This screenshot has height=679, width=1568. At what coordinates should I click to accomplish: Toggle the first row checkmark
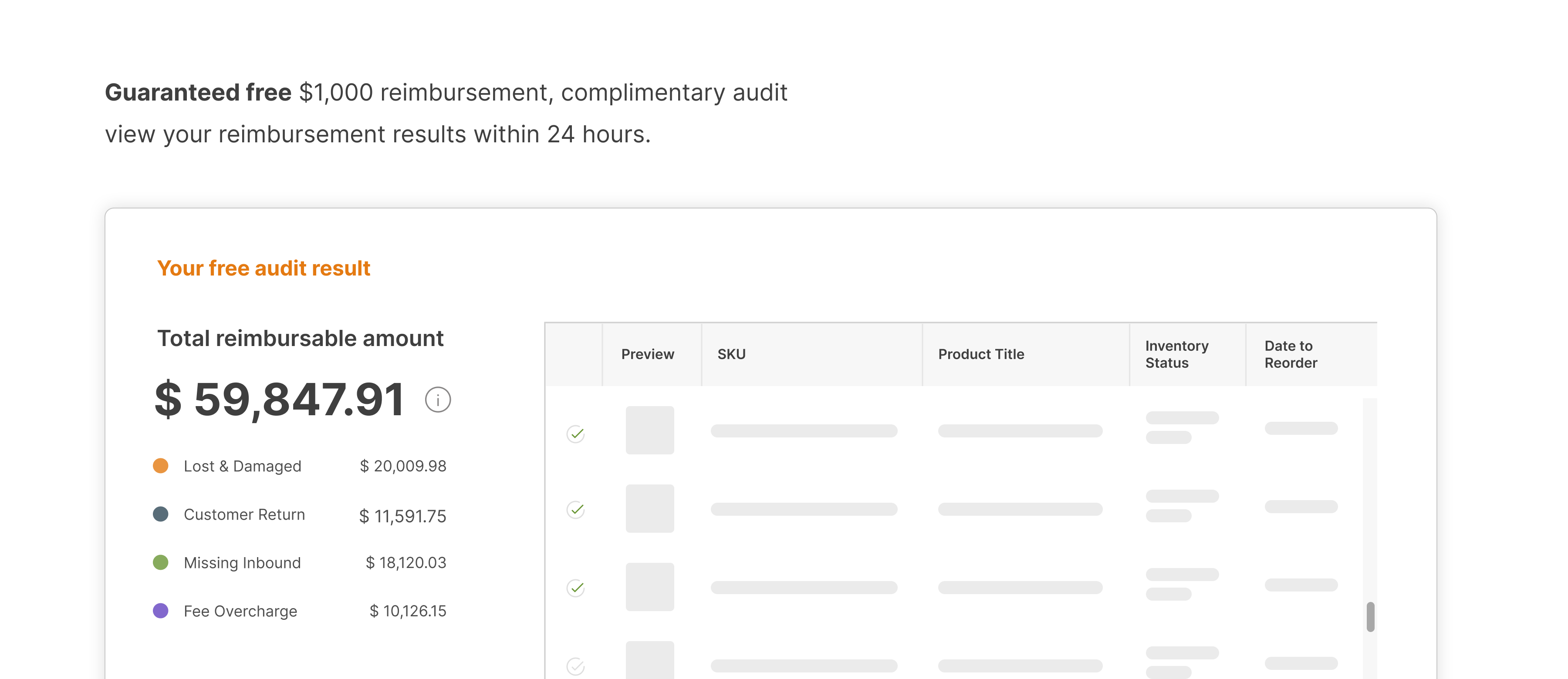(576, 434)
